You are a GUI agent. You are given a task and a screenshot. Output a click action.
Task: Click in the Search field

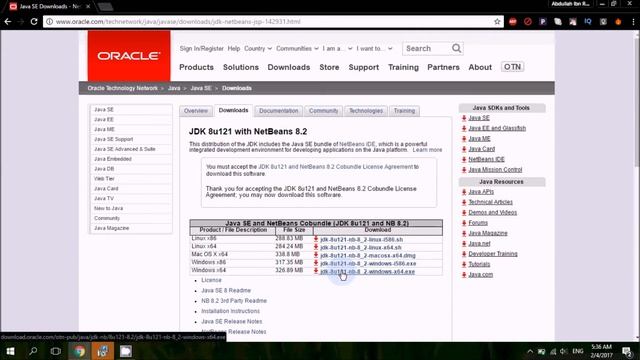427,49
